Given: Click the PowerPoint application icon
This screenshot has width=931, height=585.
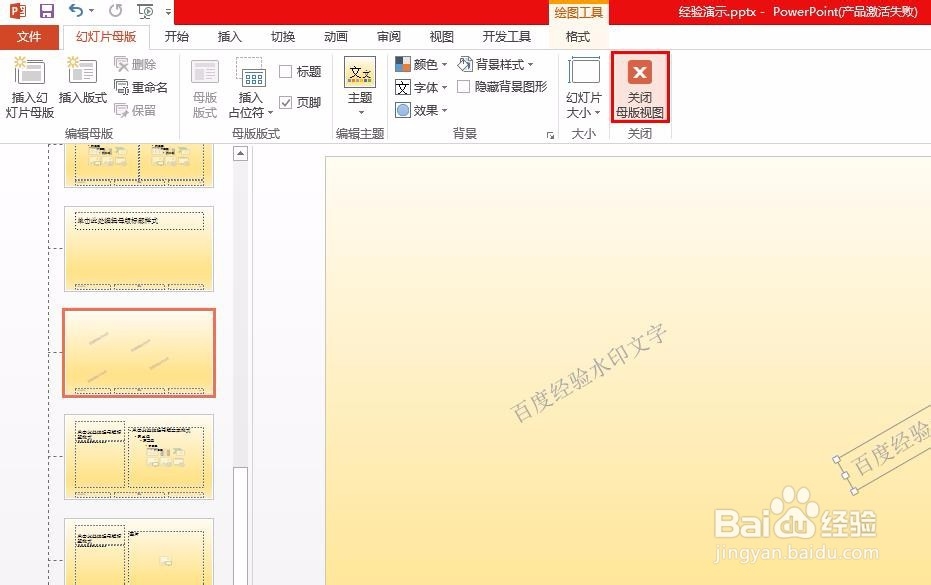Looking at the screenshot, I should coord(18,11).
